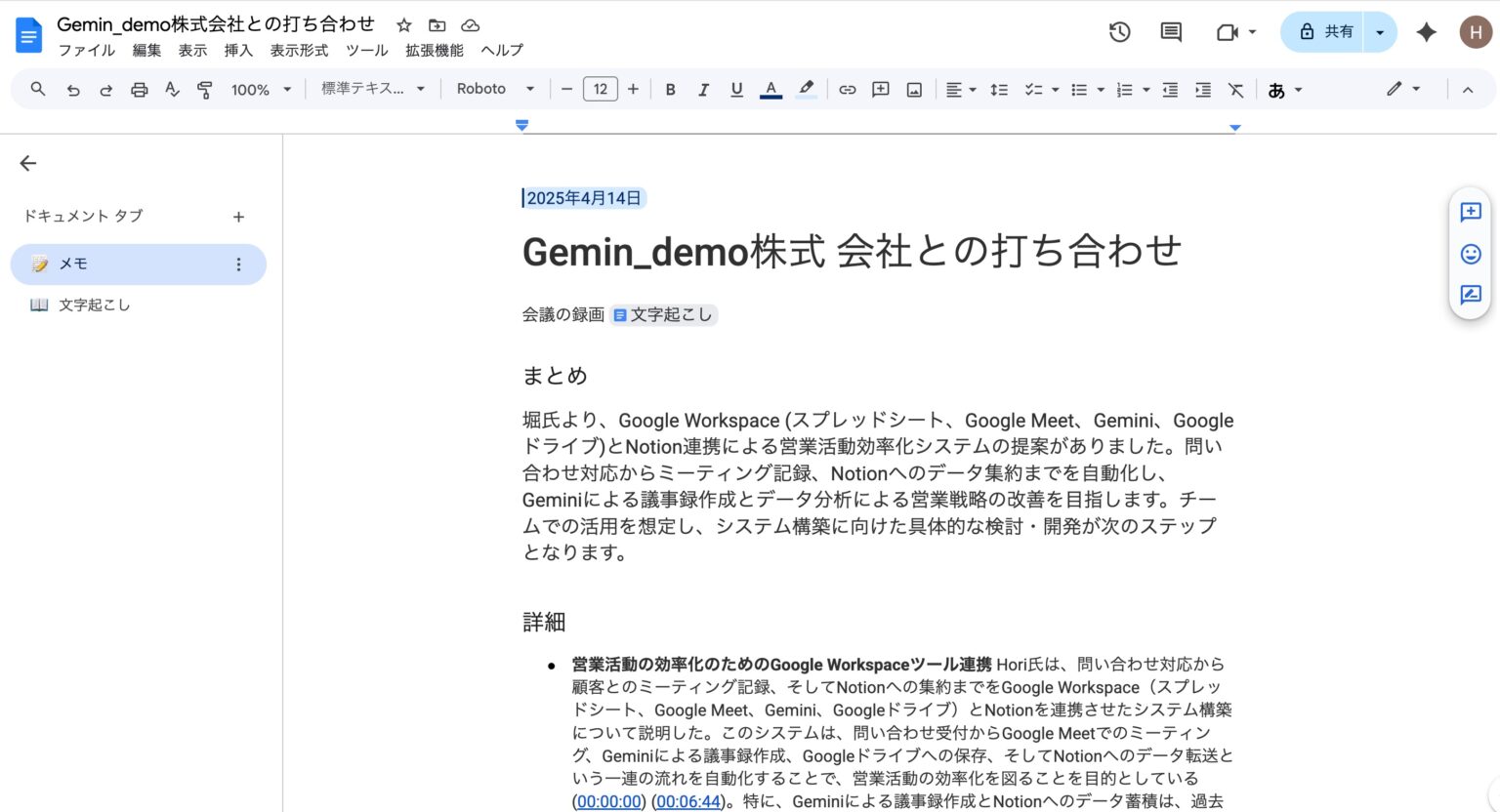Image resolution: width=1500 pixels, height=812 pixels.
Task: Open version history via the clock icon
Action: point(1119,31)
